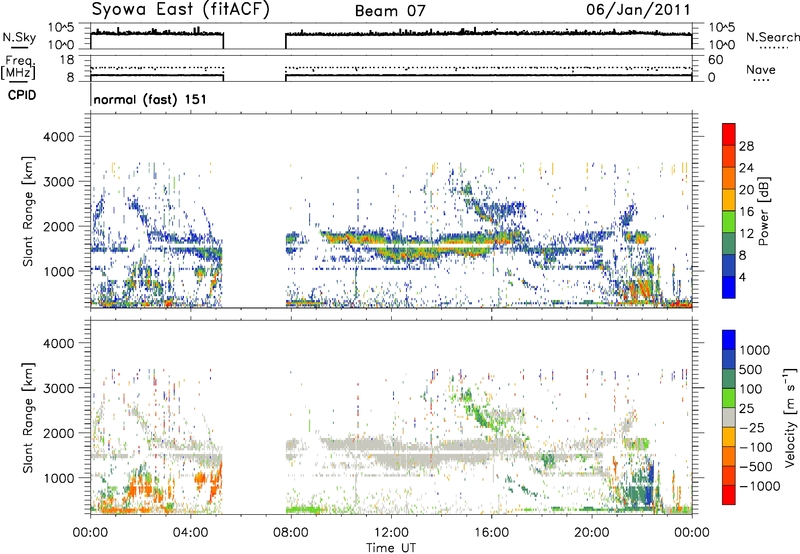This screenshot has width=800, height=554.
Task: Click the 'Slant Range [km]' label of velocity panel
Action: (x=28, y=417)
